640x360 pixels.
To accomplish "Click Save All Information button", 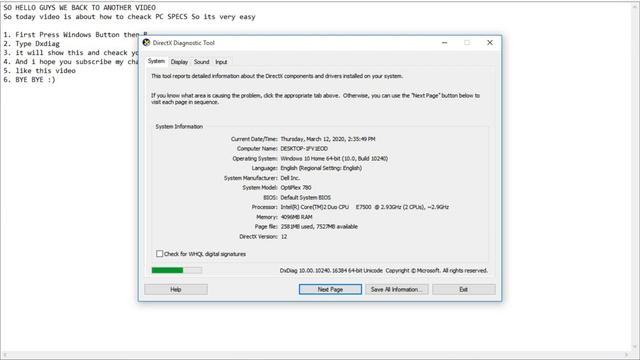I will click(397, 289).
